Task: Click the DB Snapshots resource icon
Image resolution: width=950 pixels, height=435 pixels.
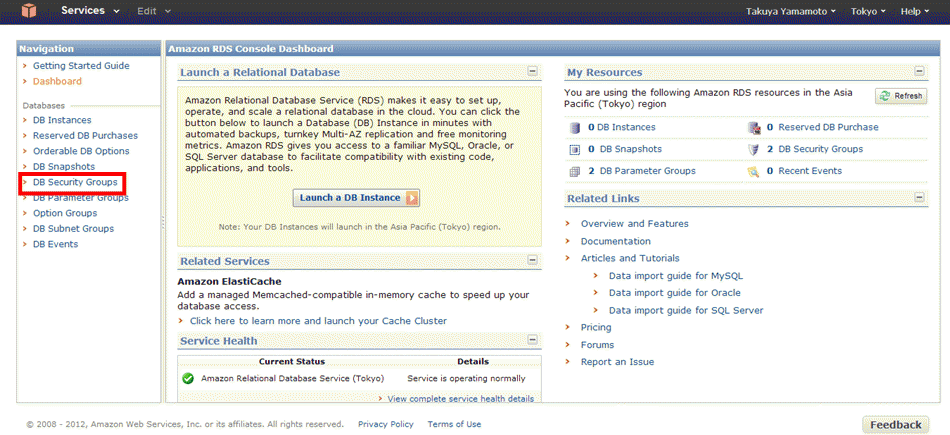Action: pyautogui.click(x=575, y=149)
